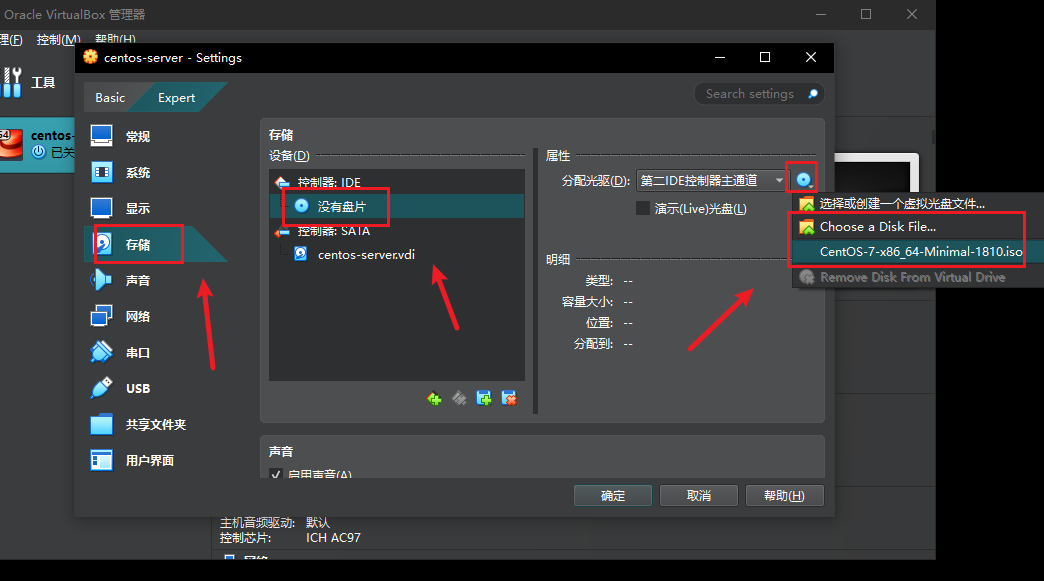The height and width of the screenshot is (581, 1044).
Task: Minimize the centos-server Settings dialog
Action: pyautogui.click(x=720, y=58)
